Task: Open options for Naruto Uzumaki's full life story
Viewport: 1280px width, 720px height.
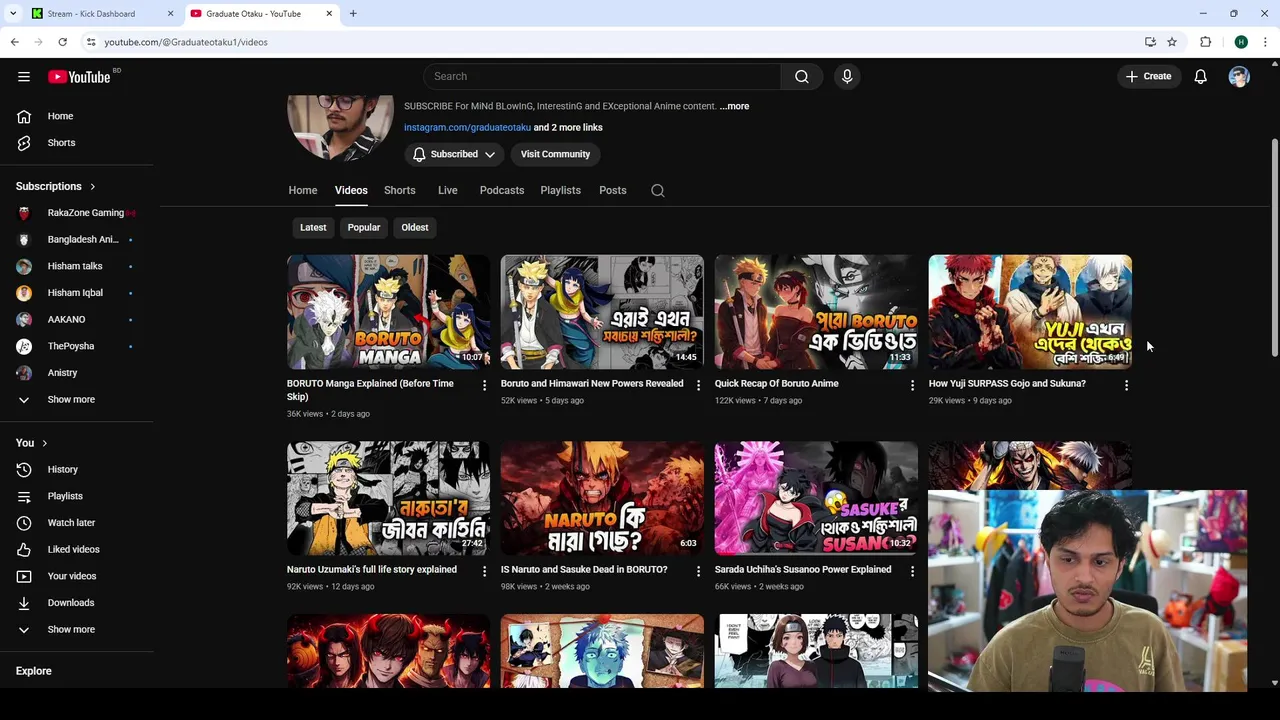Action: pos(484,571)
